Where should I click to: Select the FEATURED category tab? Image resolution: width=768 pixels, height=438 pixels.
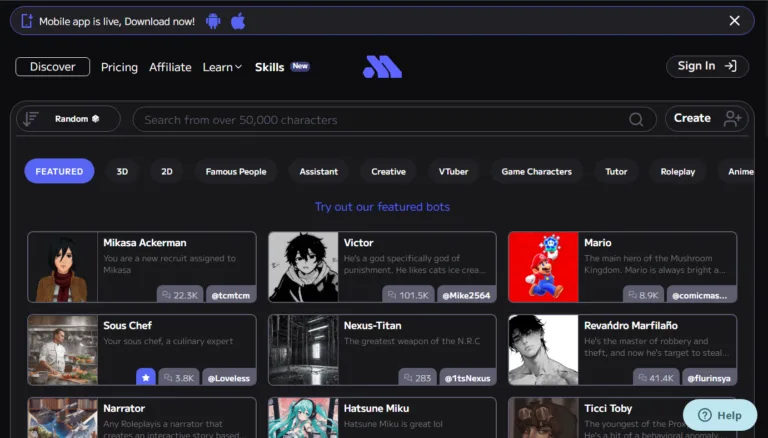(59, 171)
